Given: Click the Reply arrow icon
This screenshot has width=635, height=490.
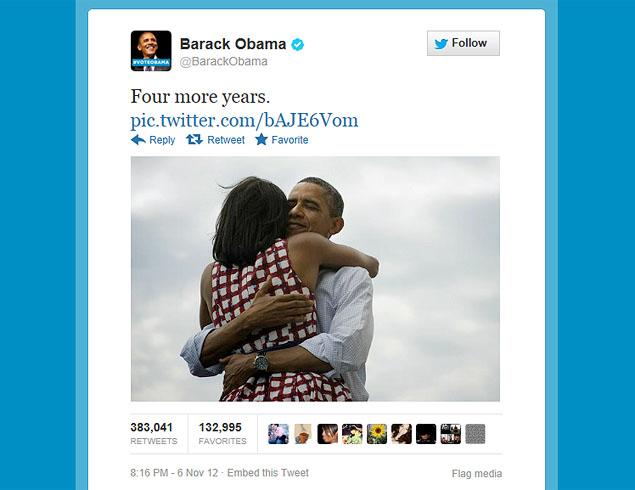Looking at the screenshot, I should [138, 140].
